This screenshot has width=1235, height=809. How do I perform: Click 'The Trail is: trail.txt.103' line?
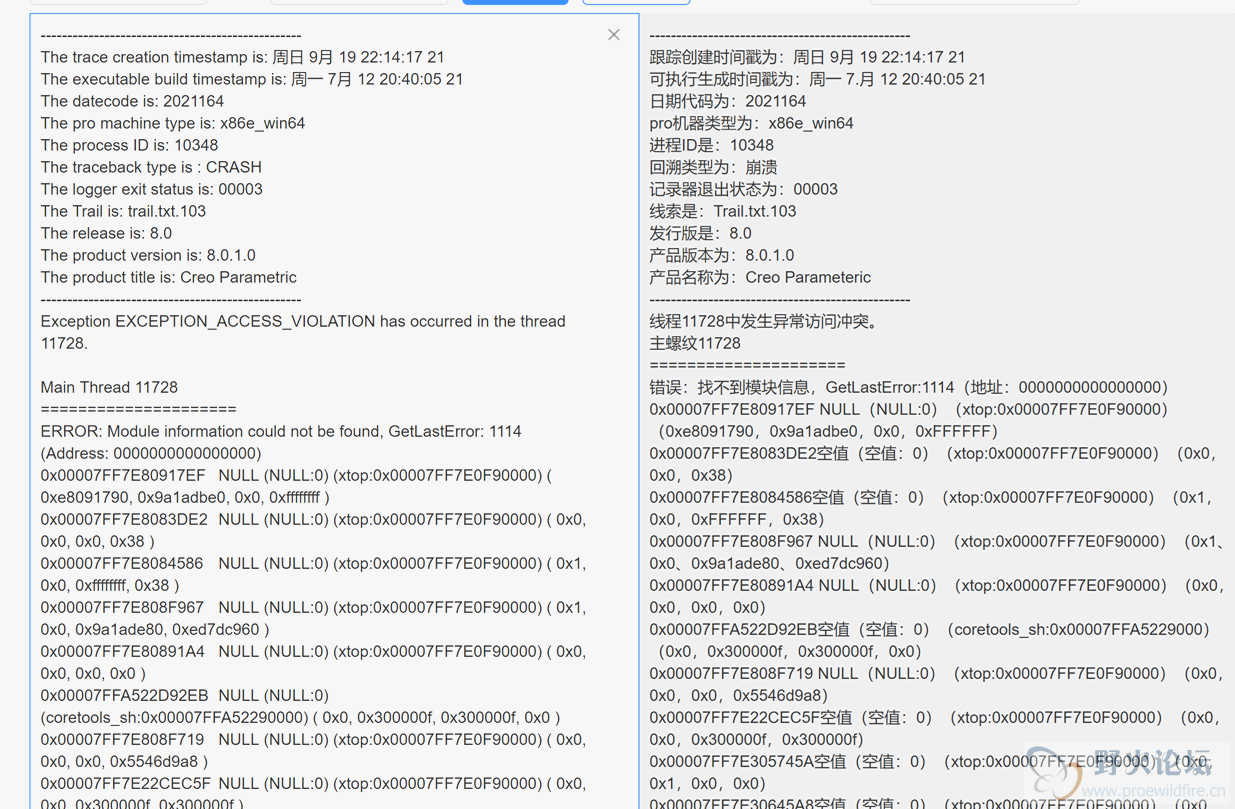point(123,211)
